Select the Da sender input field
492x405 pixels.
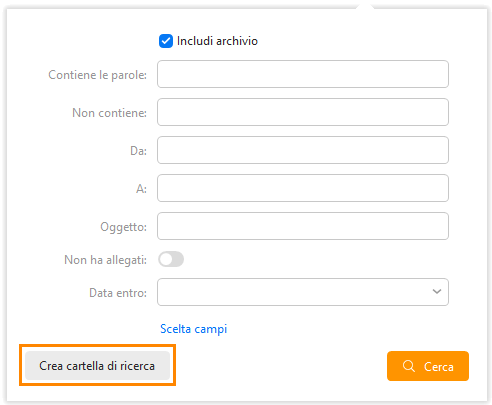303,150
